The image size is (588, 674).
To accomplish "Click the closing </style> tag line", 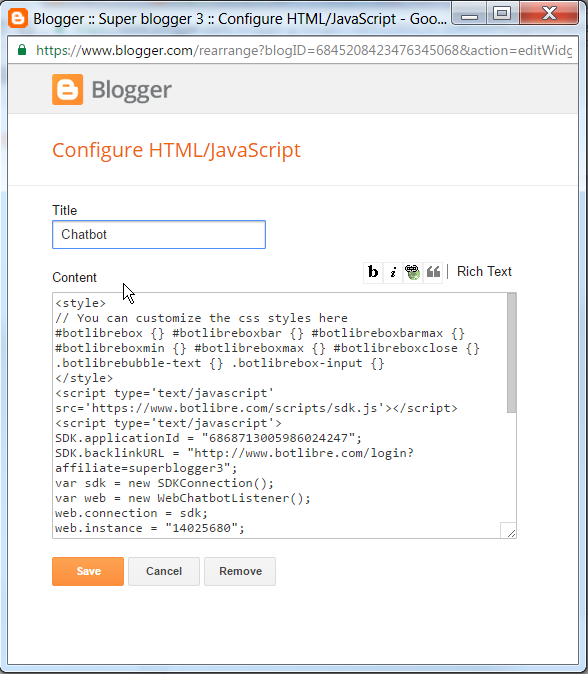I will tap(84, 378).
